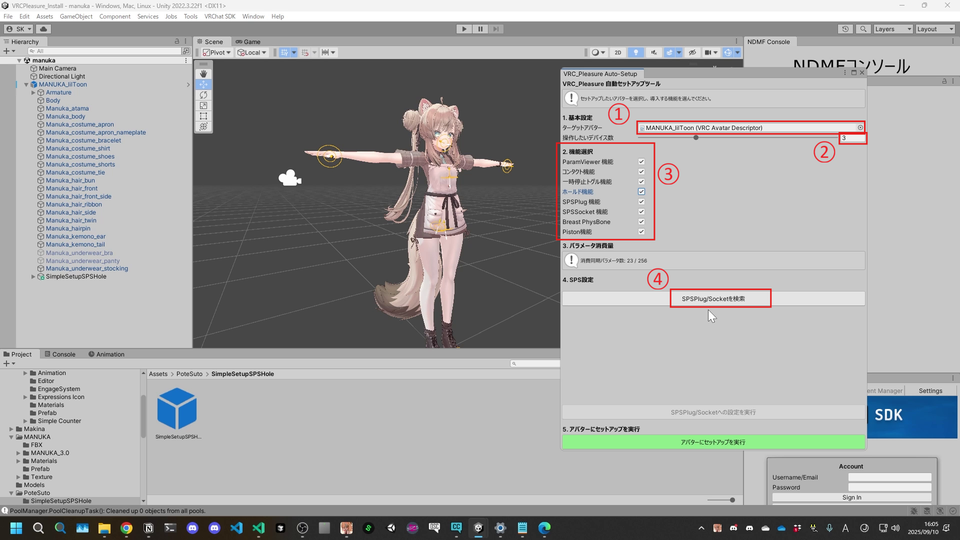Open the Layers dropdown
This screenshot has height=540, width=960.
coord(893,29)
